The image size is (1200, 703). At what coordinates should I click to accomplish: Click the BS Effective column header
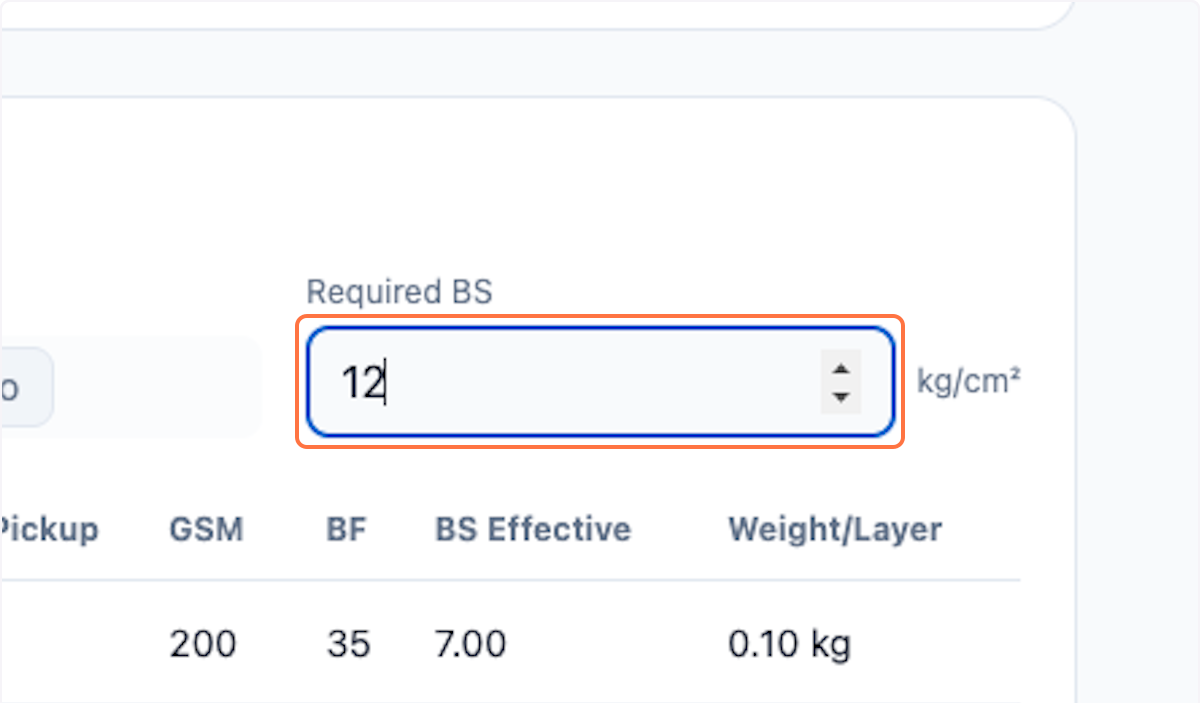point(533,529)
